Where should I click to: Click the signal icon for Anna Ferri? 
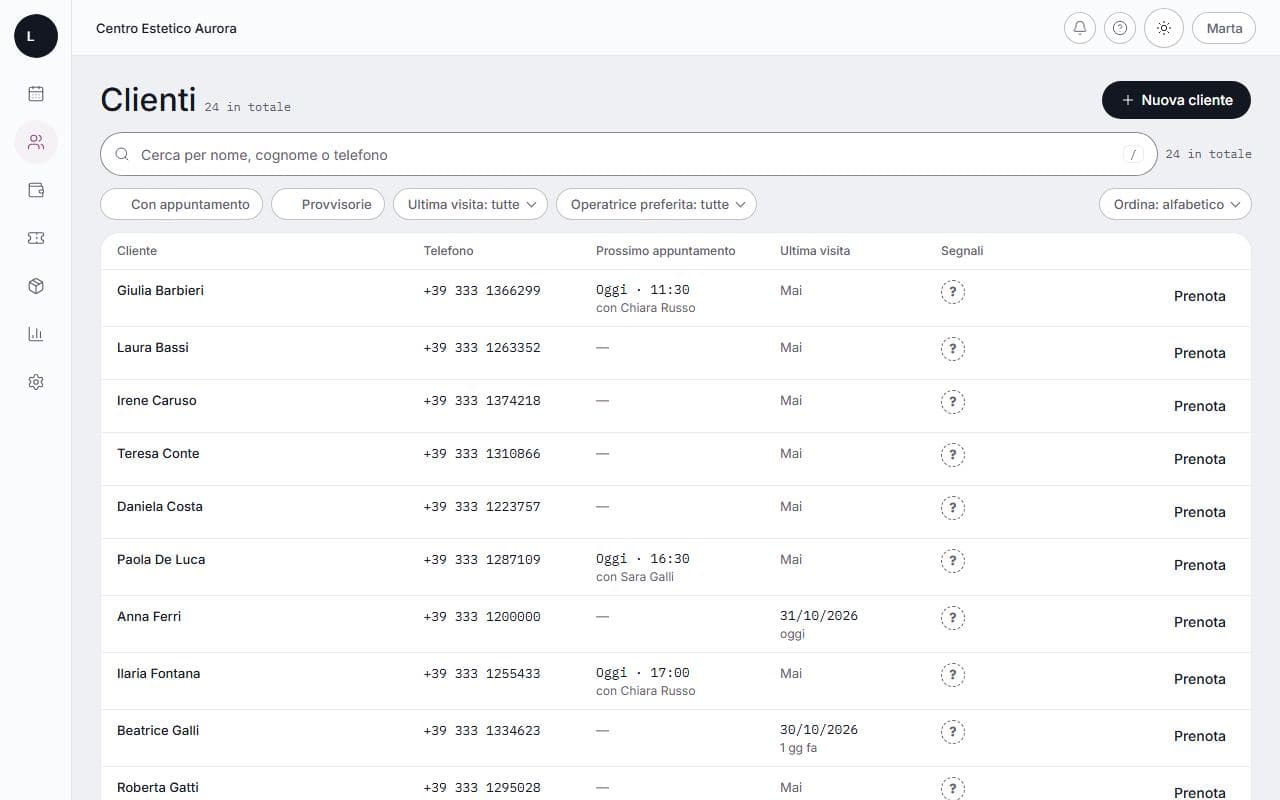point(953,618)
